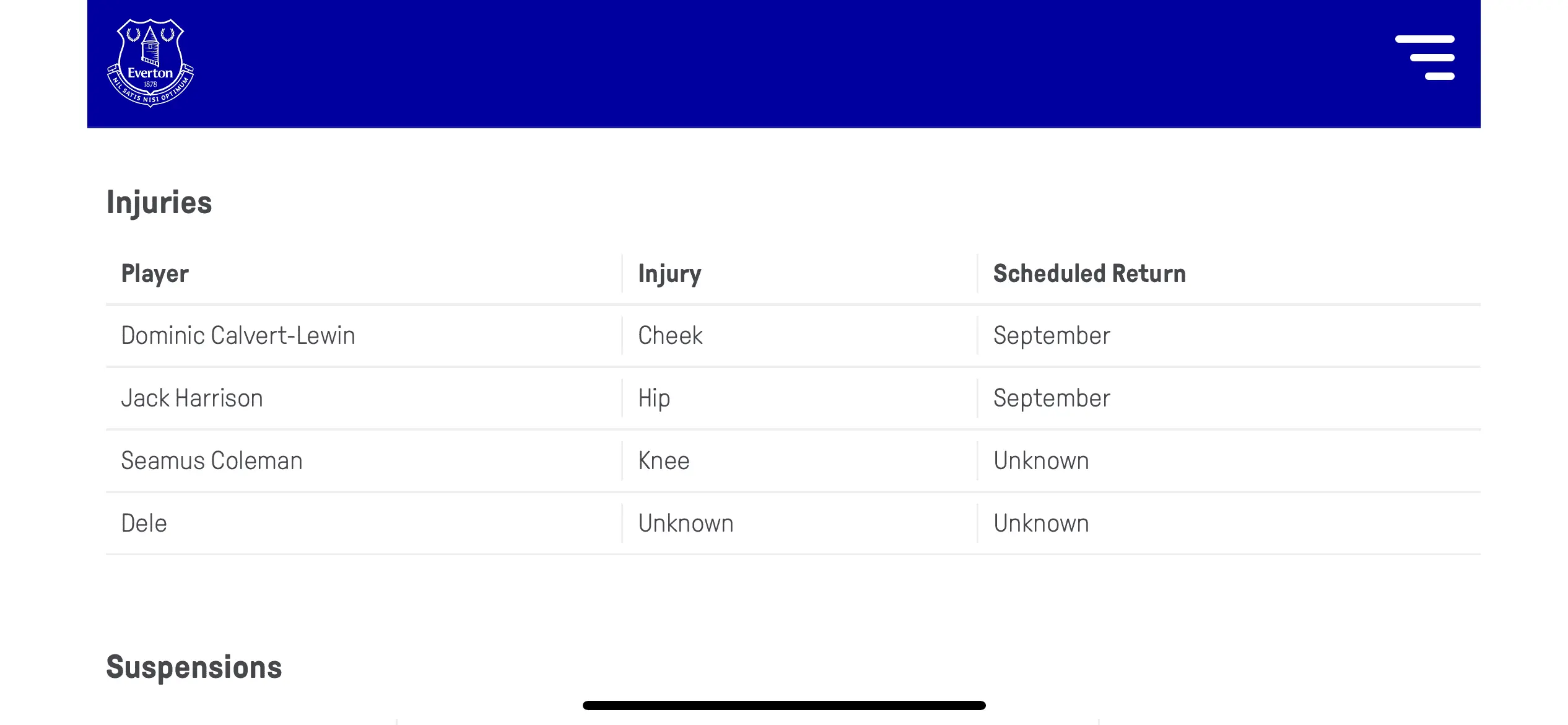
Task: Tap the black home indicator bar
Action: pos(784,705)
